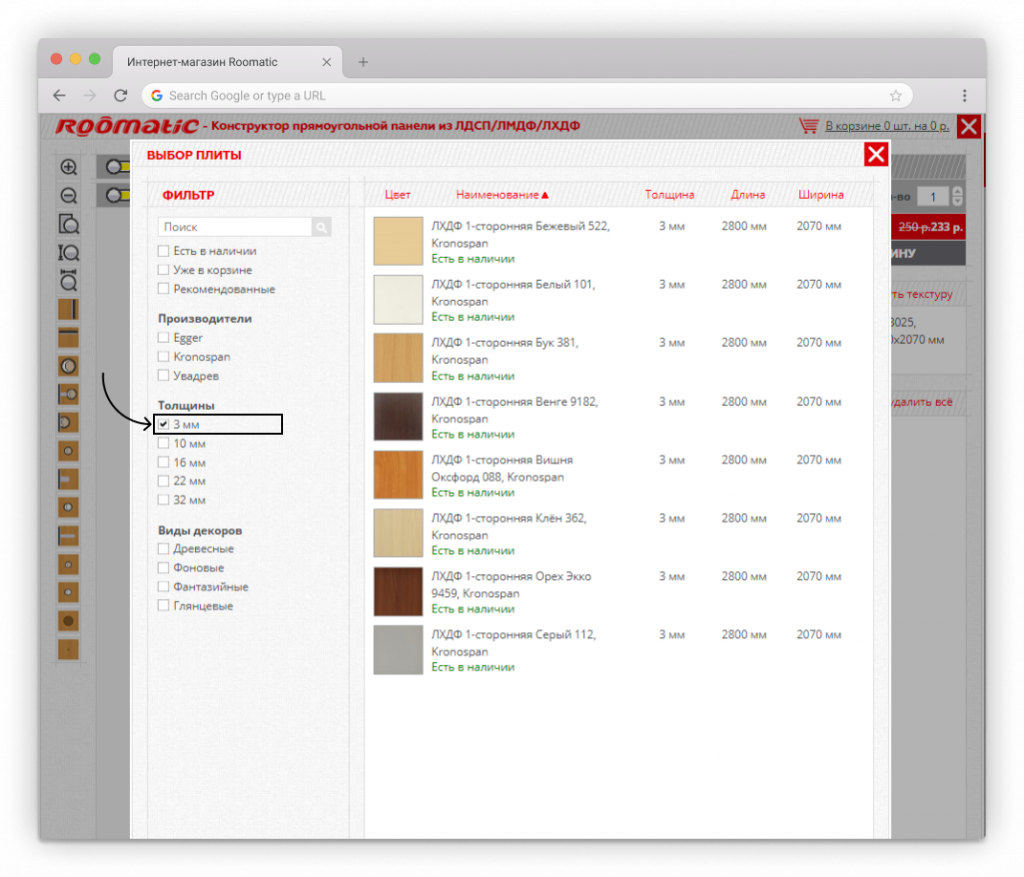Open the 'В корзине 0 шт.' cart link
Screen dimensions: 1024x877
tap(887, 126)
